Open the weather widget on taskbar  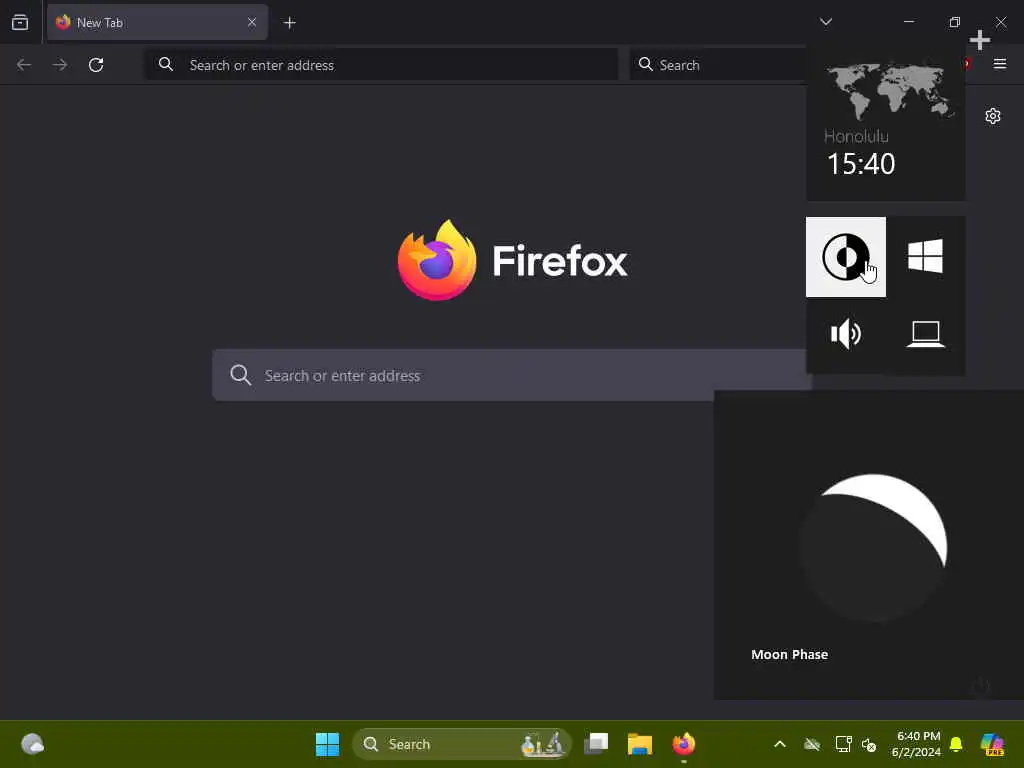pyautogui.click(x=32, y=744)
